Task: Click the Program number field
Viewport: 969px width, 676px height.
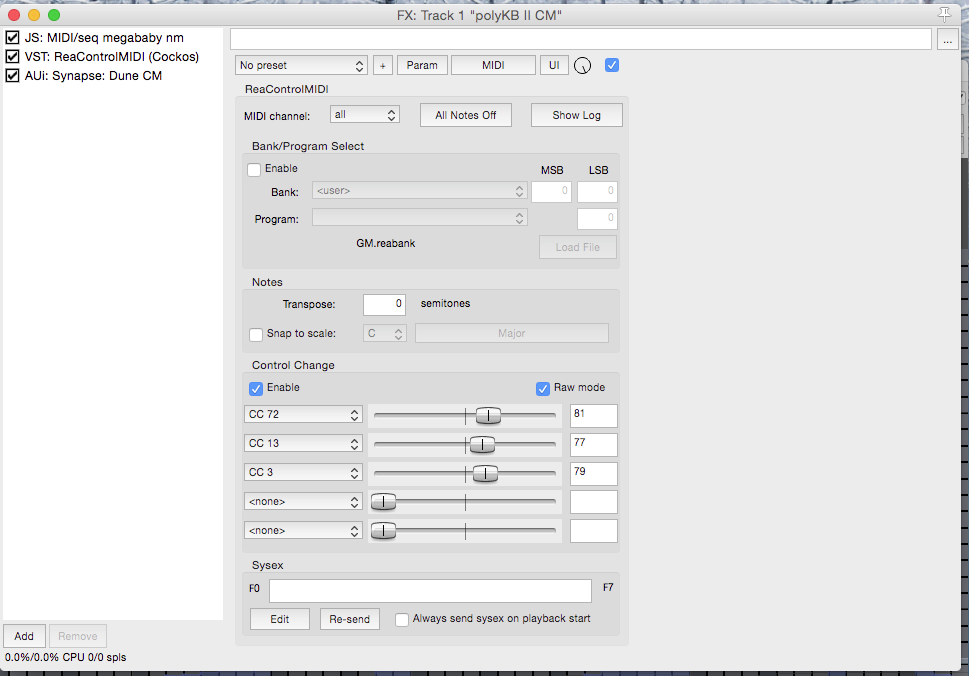Action: pos(598,219)
